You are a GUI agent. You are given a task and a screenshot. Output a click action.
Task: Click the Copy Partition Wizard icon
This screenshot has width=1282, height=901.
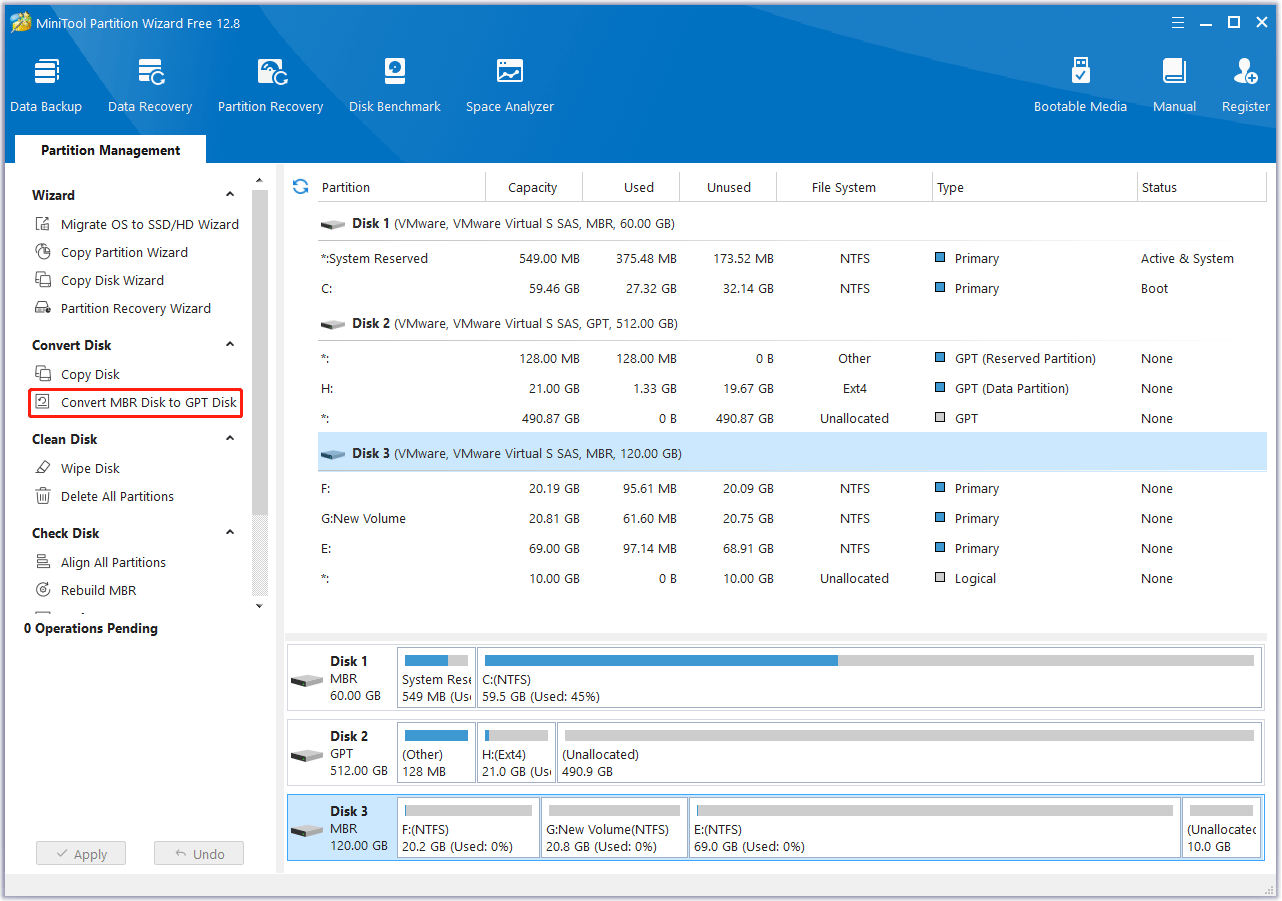[x=43, y=252]
